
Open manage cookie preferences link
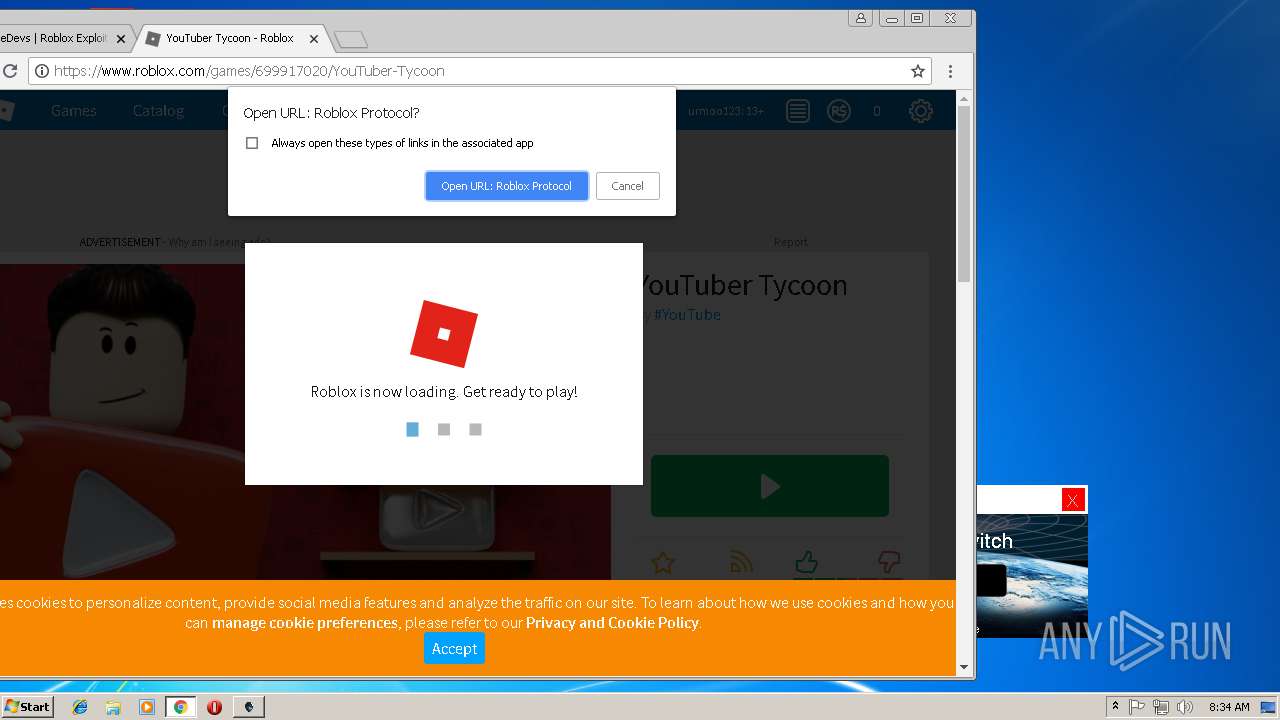(x=305, y=623)
